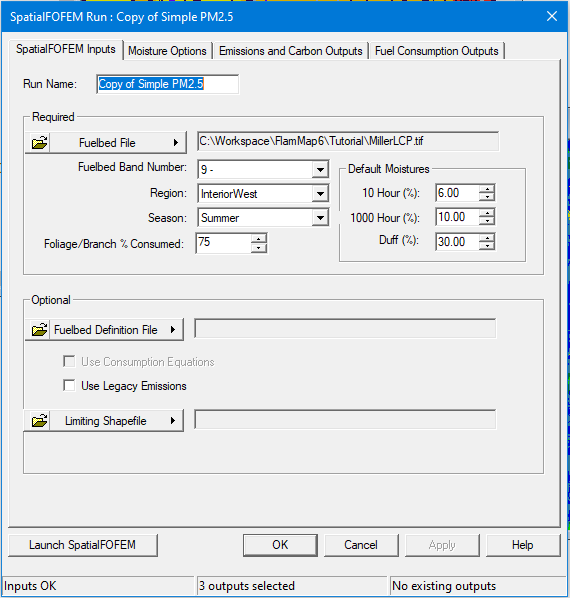Click the 1000 Hour moisture field
Screen dimensions: 570x598
(457, 217)
